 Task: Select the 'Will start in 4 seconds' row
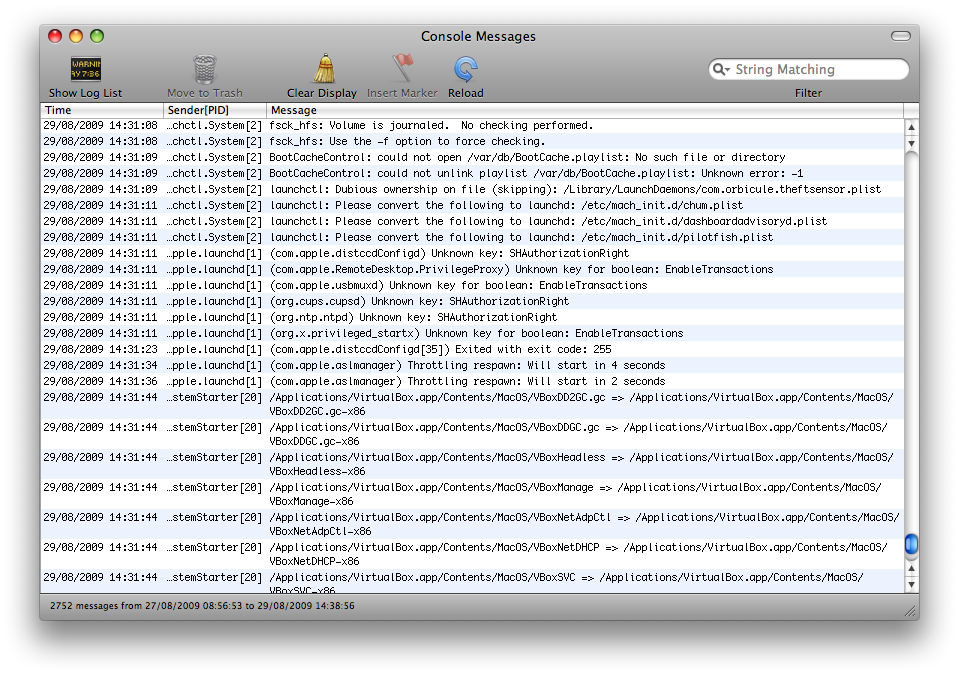[472, 365]
